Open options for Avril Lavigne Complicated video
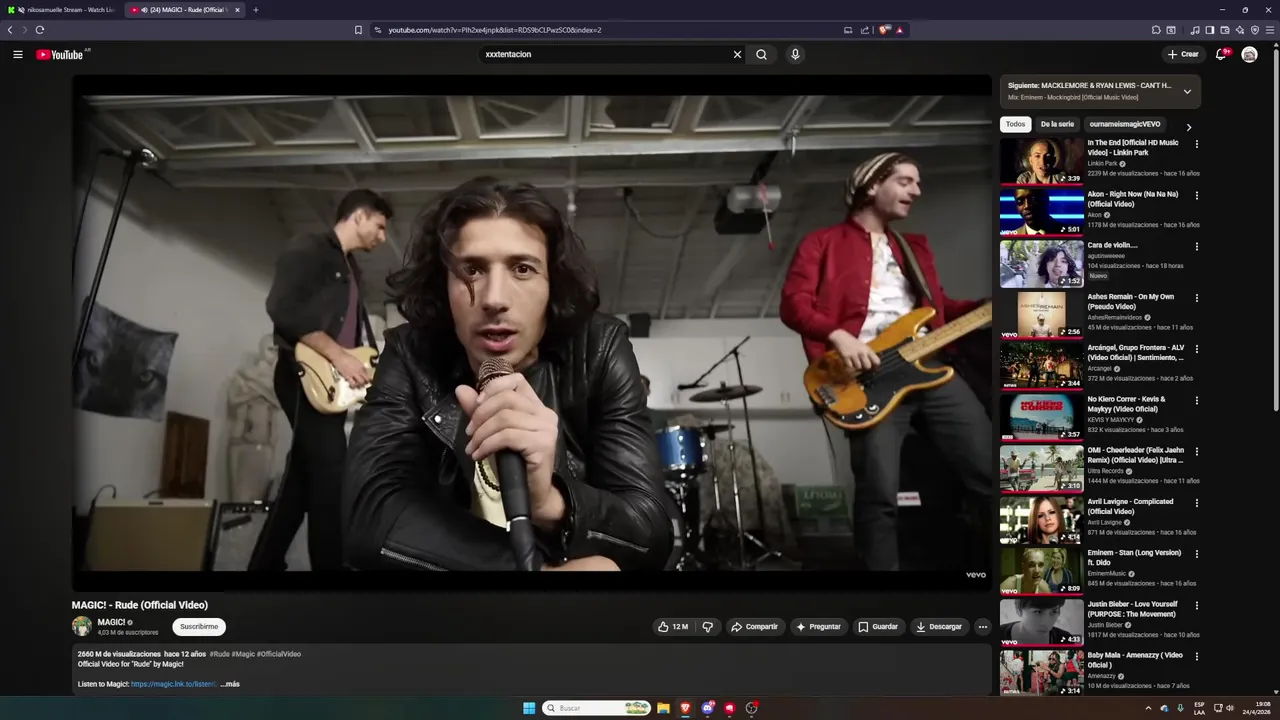1280x720 pixels. 1196,503
